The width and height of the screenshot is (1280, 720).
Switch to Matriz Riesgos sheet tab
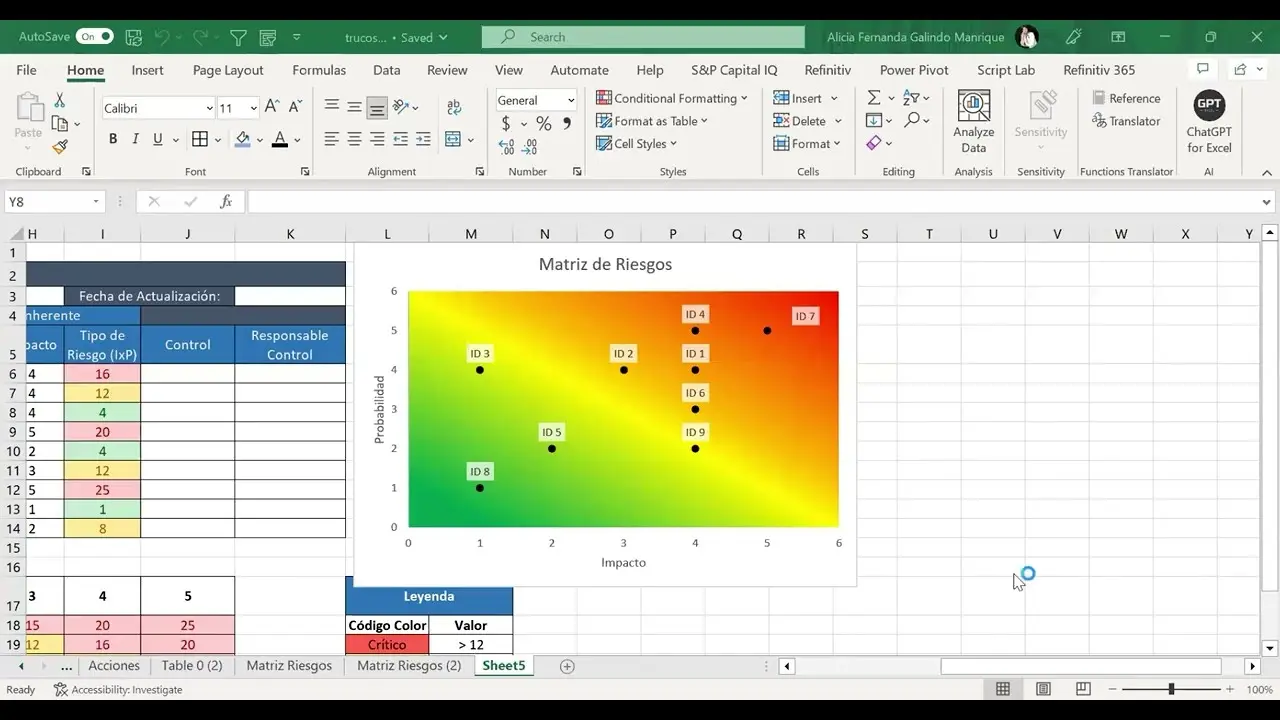(289, 666)
